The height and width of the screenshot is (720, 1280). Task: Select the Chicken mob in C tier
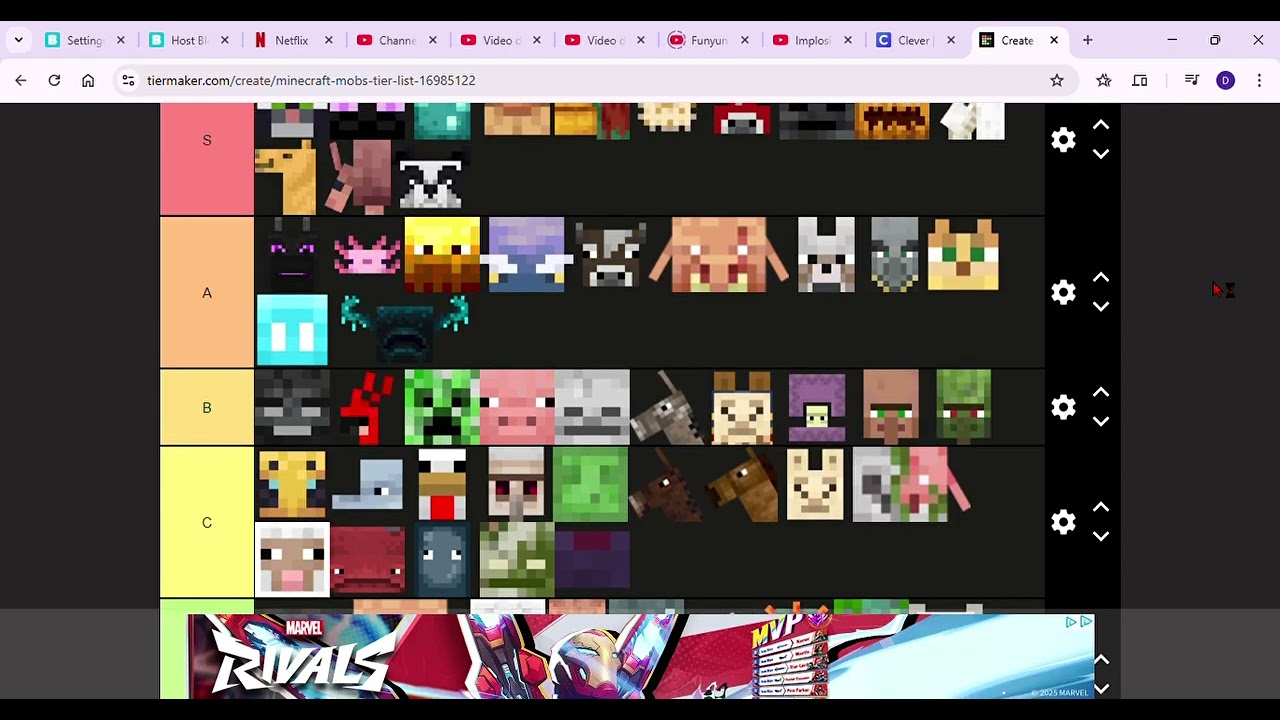click(442, 484)
